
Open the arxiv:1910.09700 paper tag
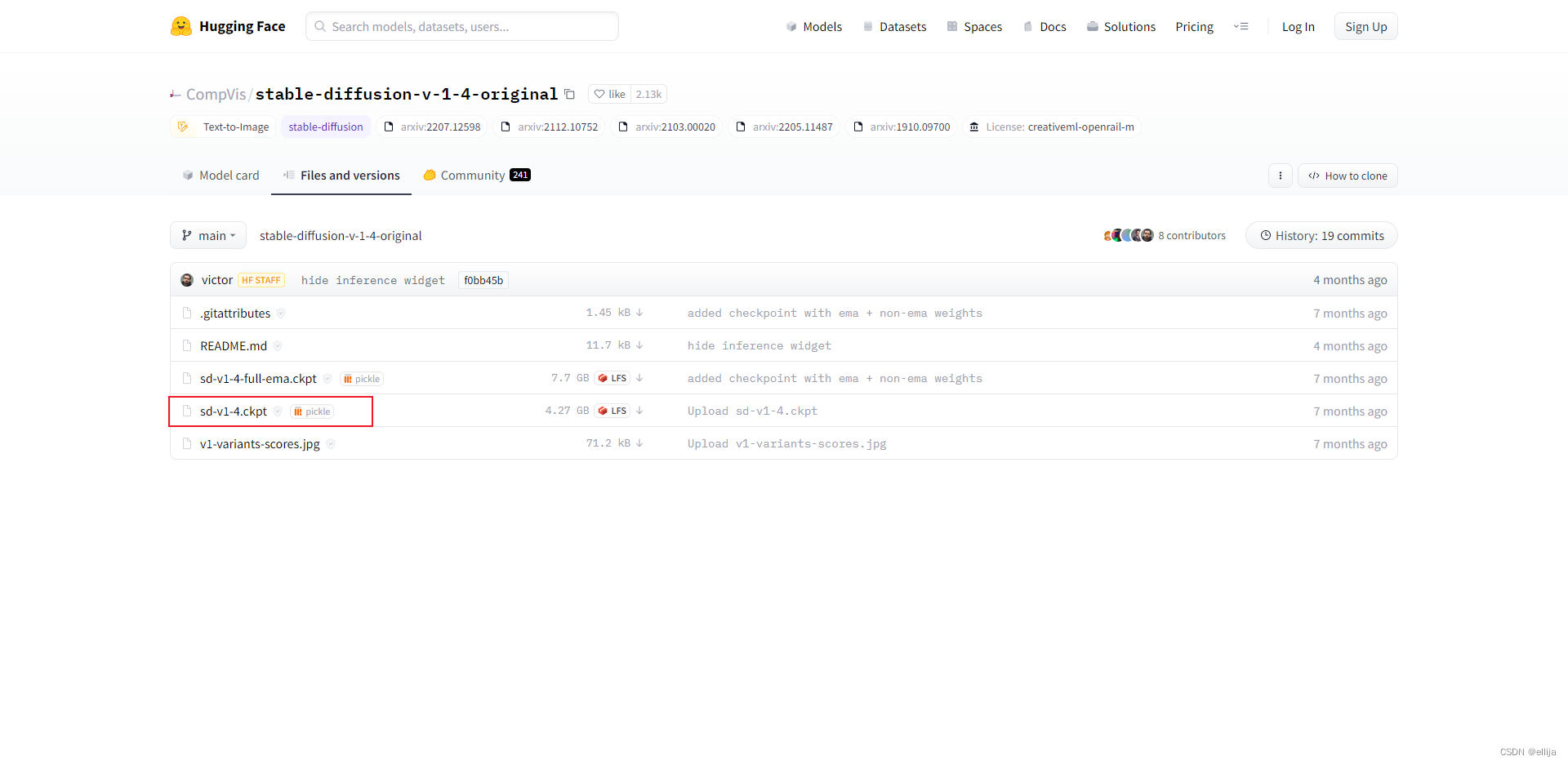pos(902,127)
